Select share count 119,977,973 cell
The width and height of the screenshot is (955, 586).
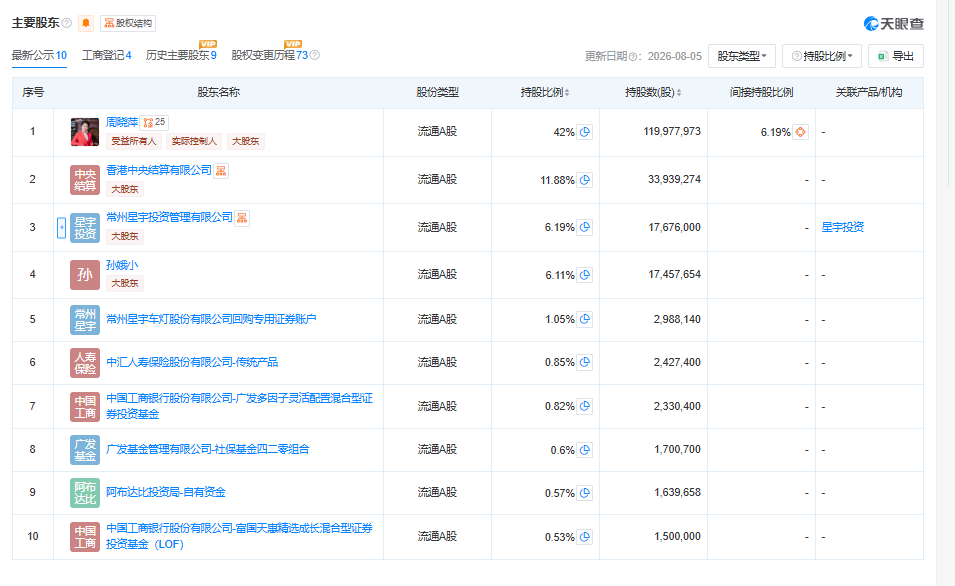[x=672, y=132]
